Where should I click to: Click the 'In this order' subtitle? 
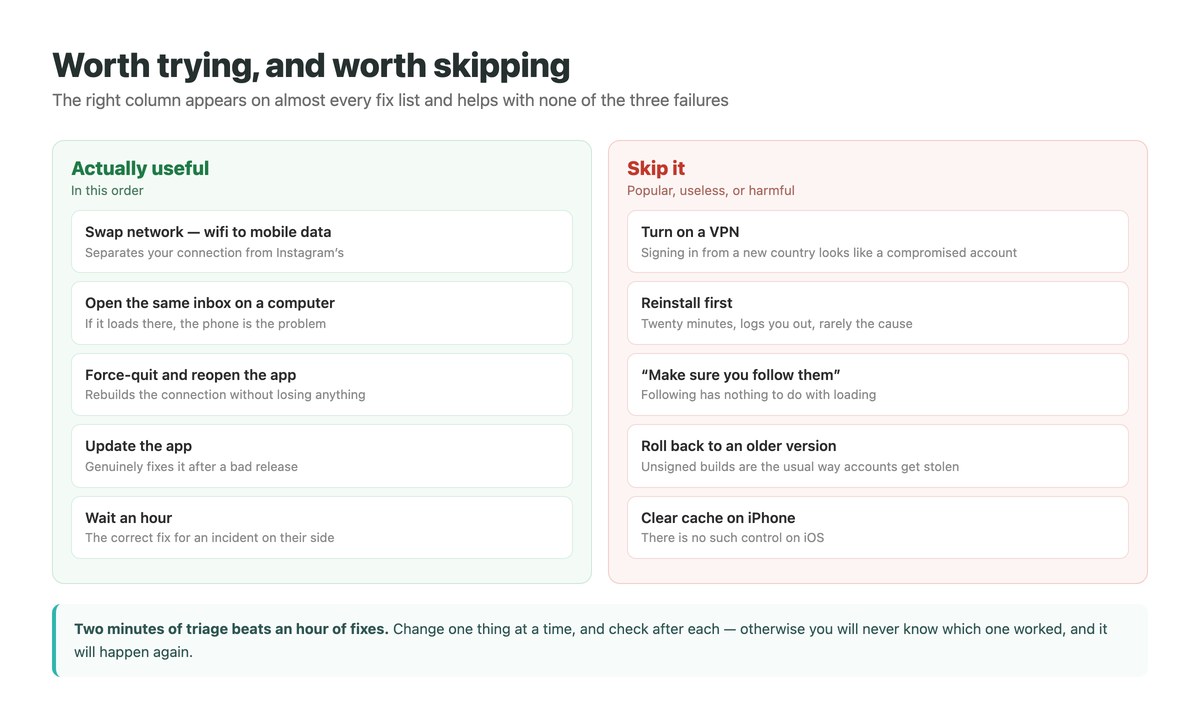pyautogui.click(x=107, y=190)
